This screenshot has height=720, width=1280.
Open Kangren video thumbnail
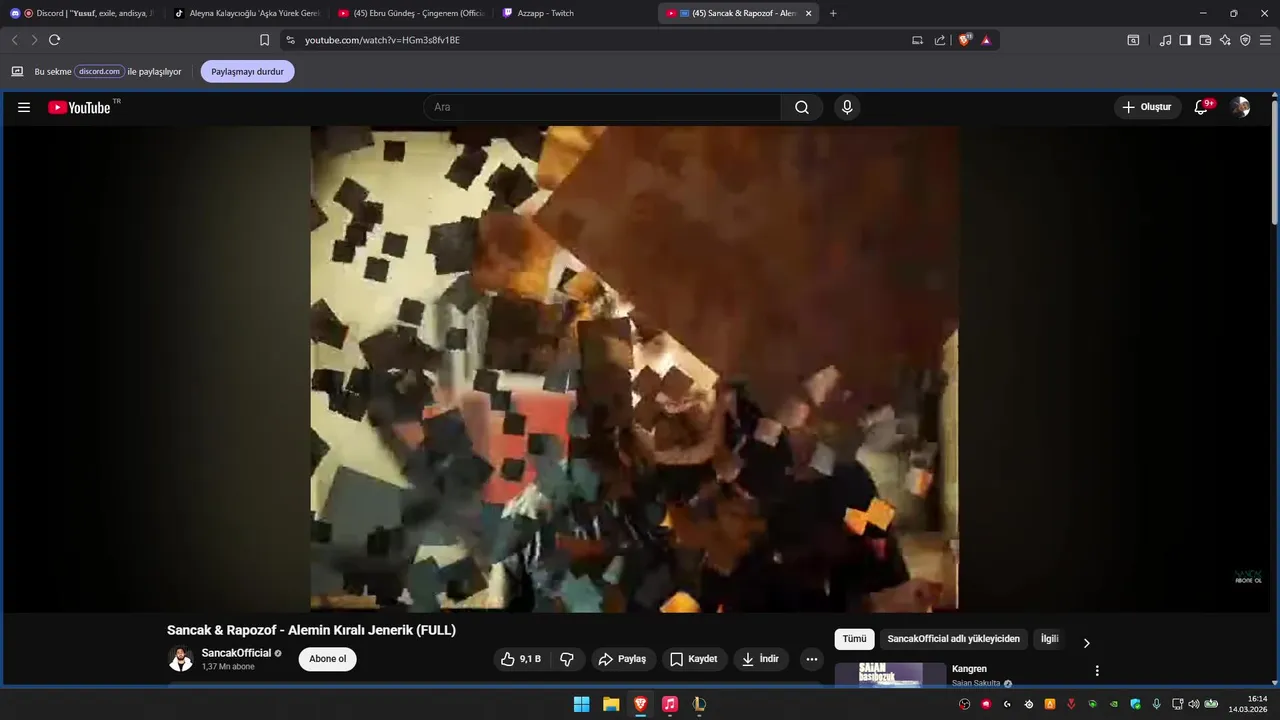point(890,674)
